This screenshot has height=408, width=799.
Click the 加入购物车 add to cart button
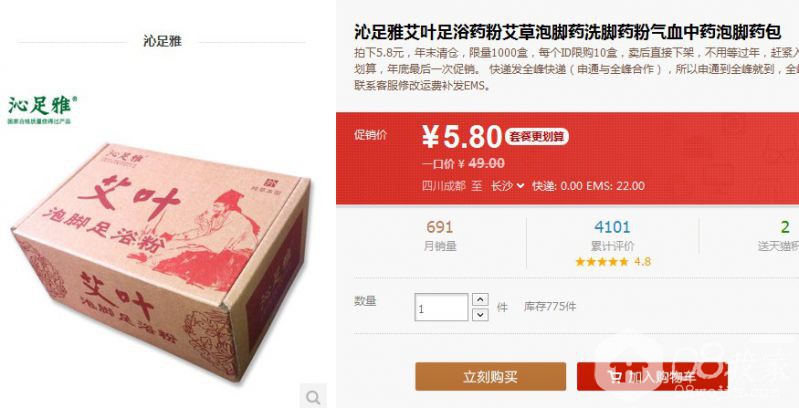[652, 376]
